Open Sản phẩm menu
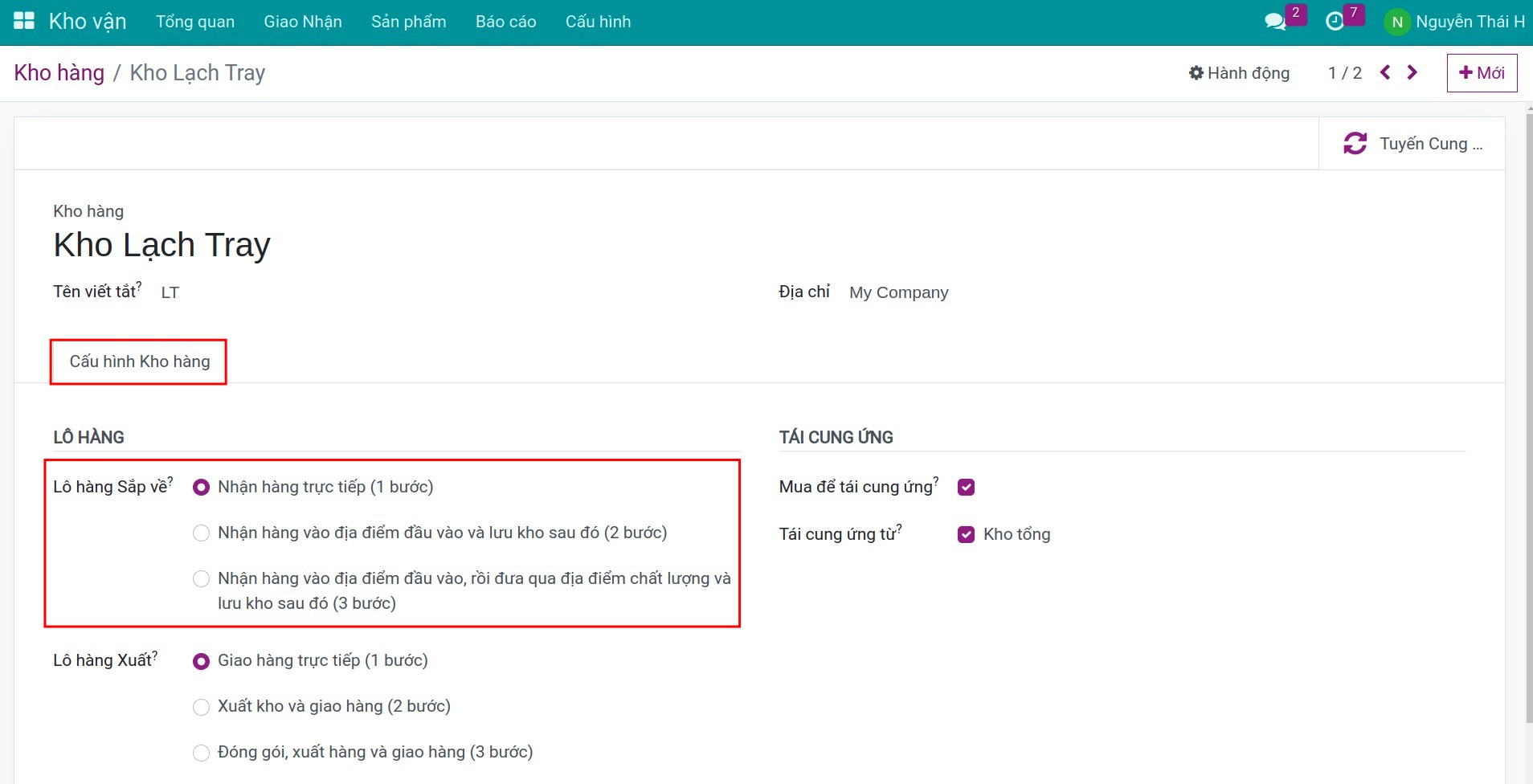The image size is (1533, 784). point(408,22)
